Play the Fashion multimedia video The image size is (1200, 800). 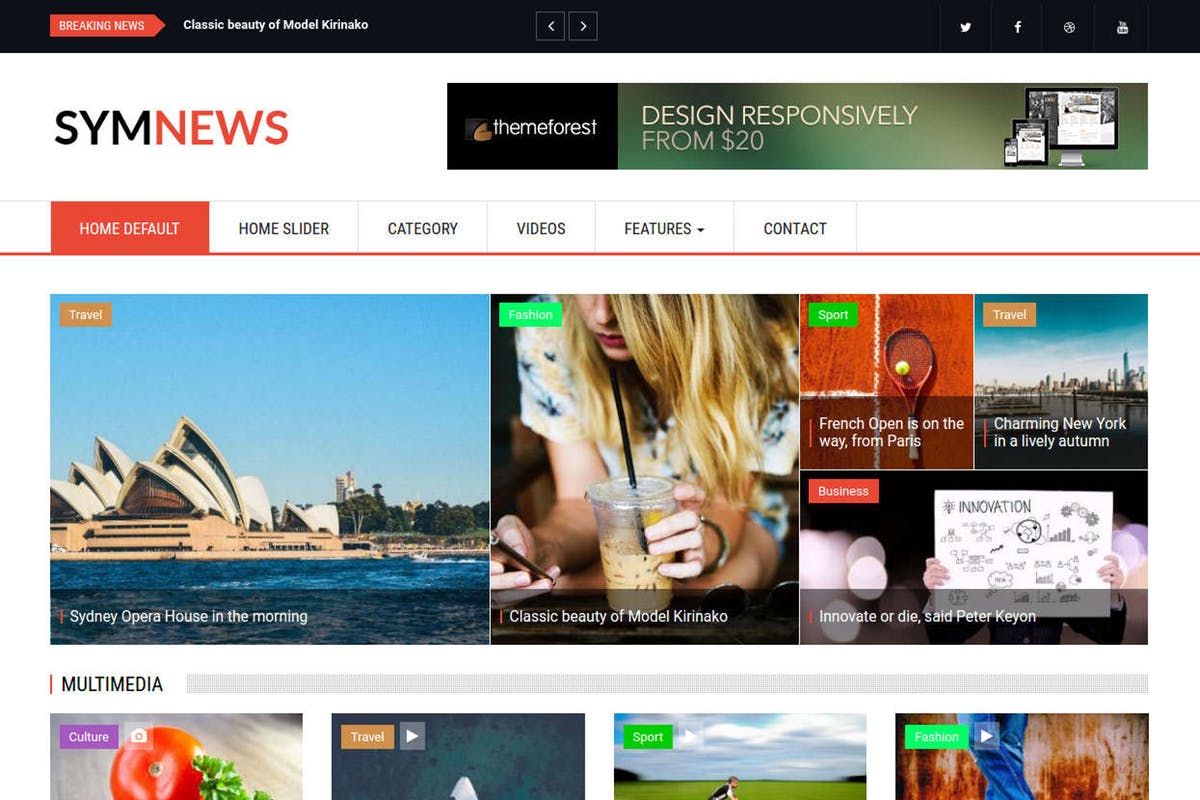pos(986,735)
